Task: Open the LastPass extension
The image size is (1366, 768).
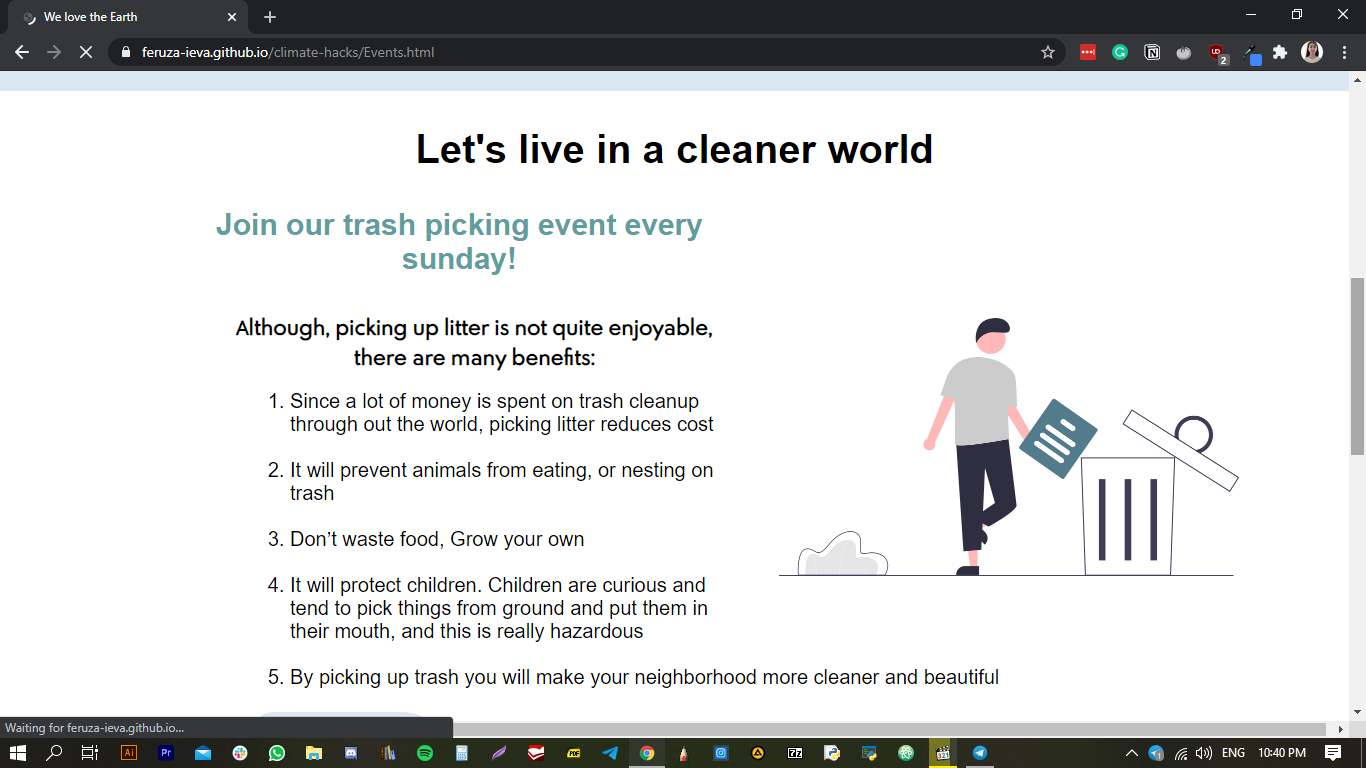Action: click(1088, 52)
